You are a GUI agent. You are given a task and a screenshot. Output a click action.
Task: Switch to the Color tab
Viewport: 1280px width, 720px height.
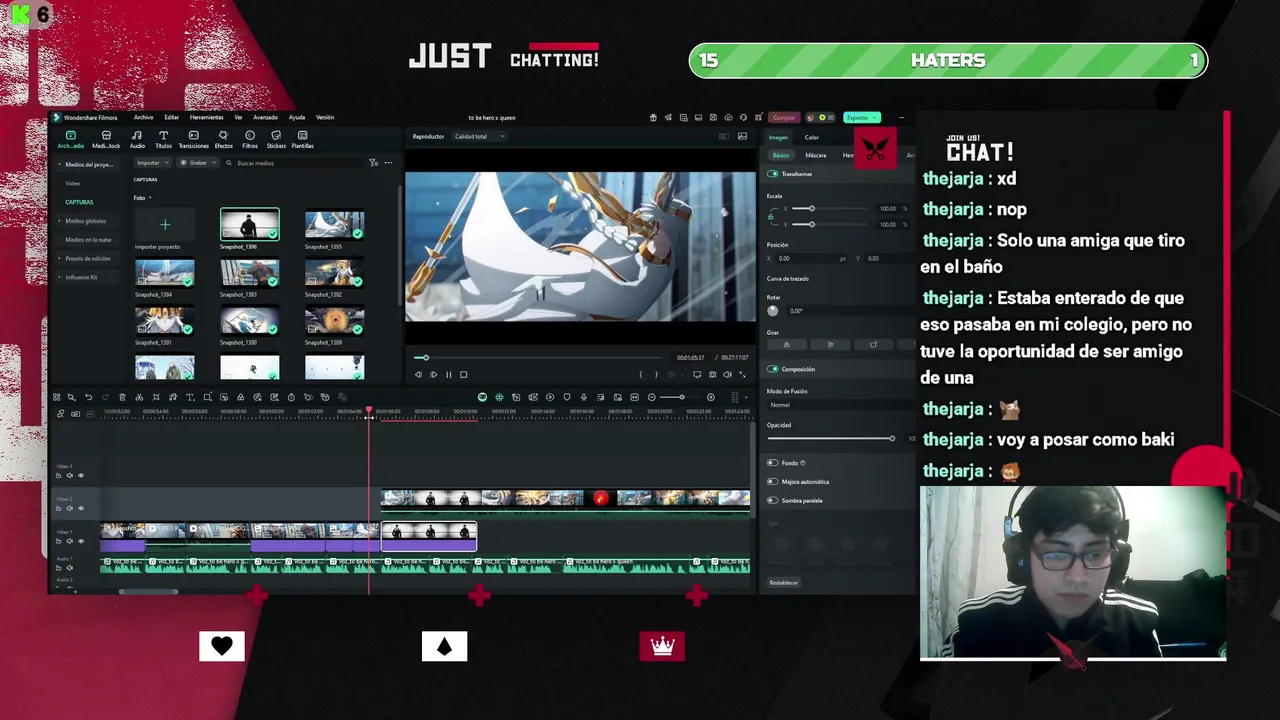click(812, 137)
